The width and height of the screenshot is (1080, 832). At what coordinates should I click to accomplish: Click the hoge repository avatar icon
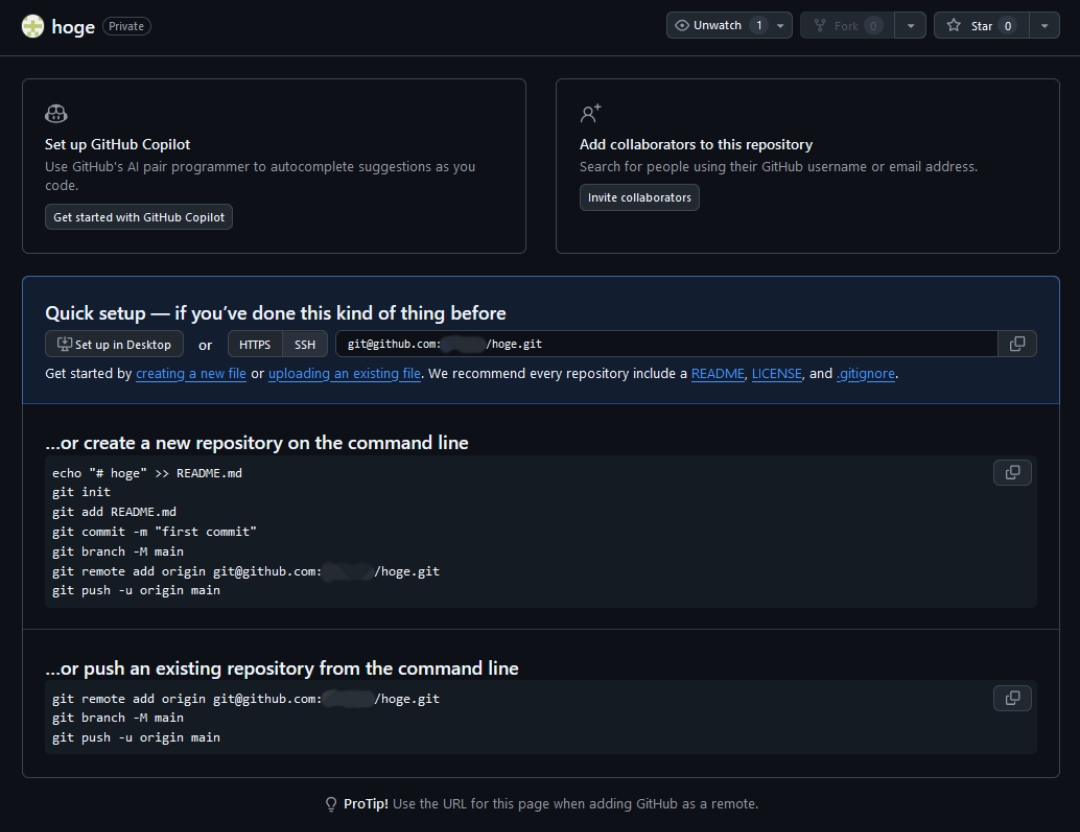click(33, 26)
